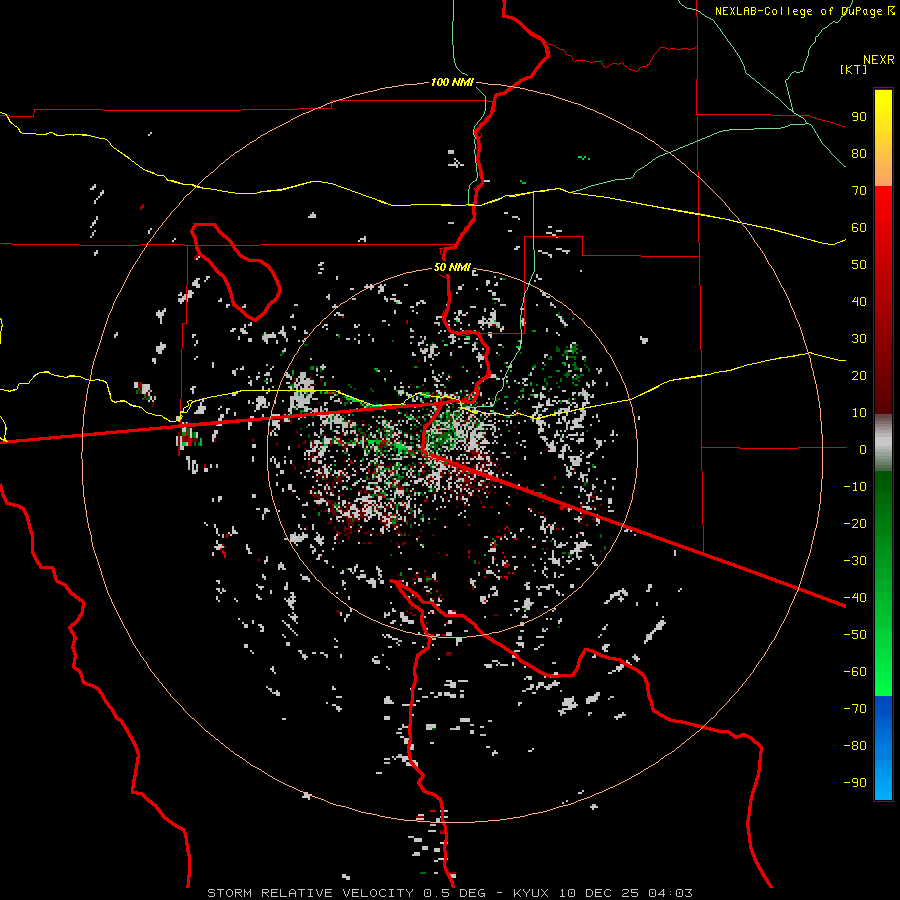Click the NEXR label above the scale
900x900 pixels.
[879, 60]
